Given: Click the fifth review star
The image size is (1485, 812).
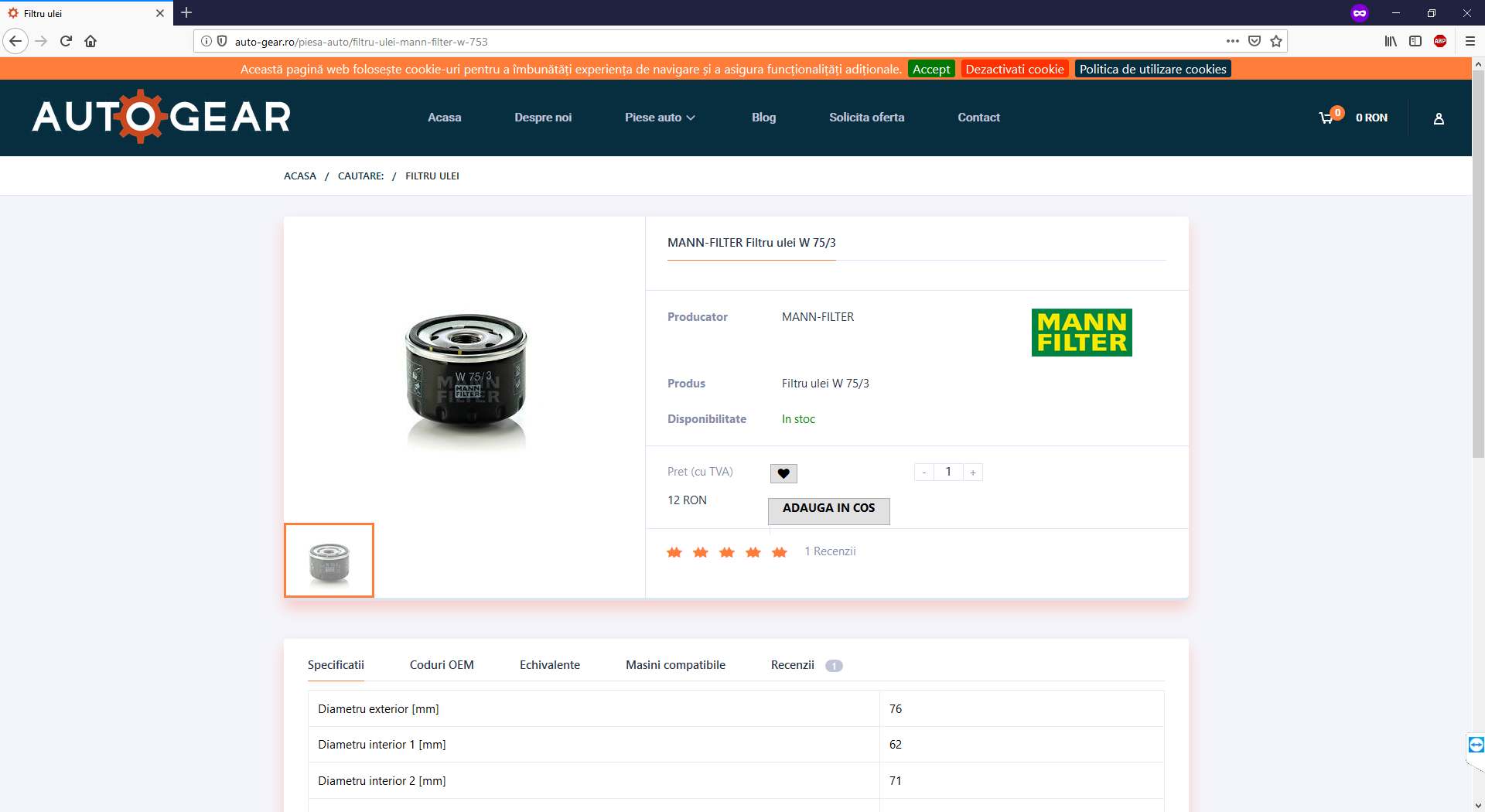Looking at the screenshot, I should pyautogui.click(x=780, y=552).
